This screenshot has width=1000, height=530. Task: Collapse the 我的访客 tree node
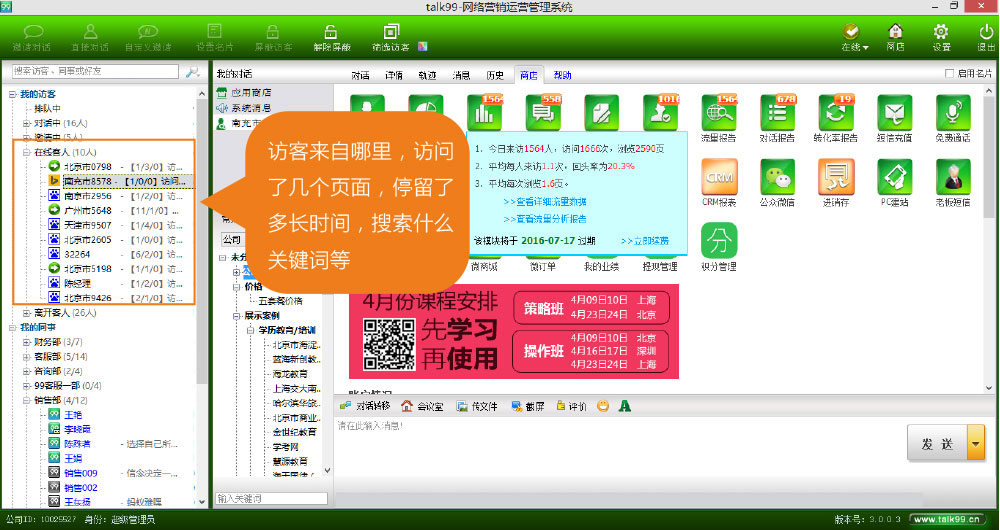click(x=12, y=94)
